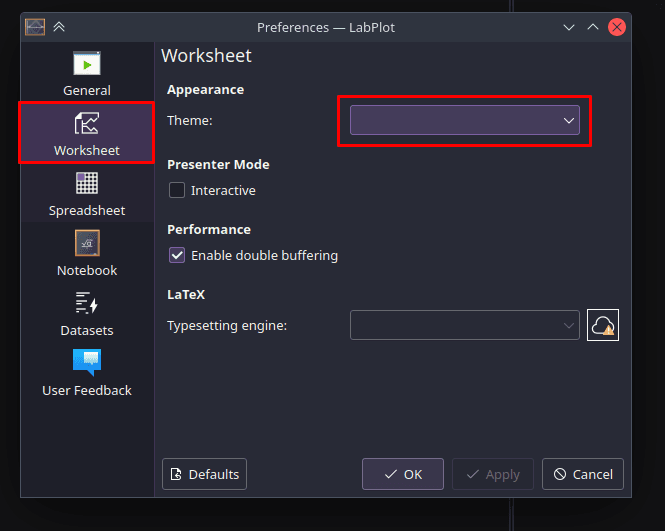
Task: Open the Notebook preferences page
Action: pos(87,253)
